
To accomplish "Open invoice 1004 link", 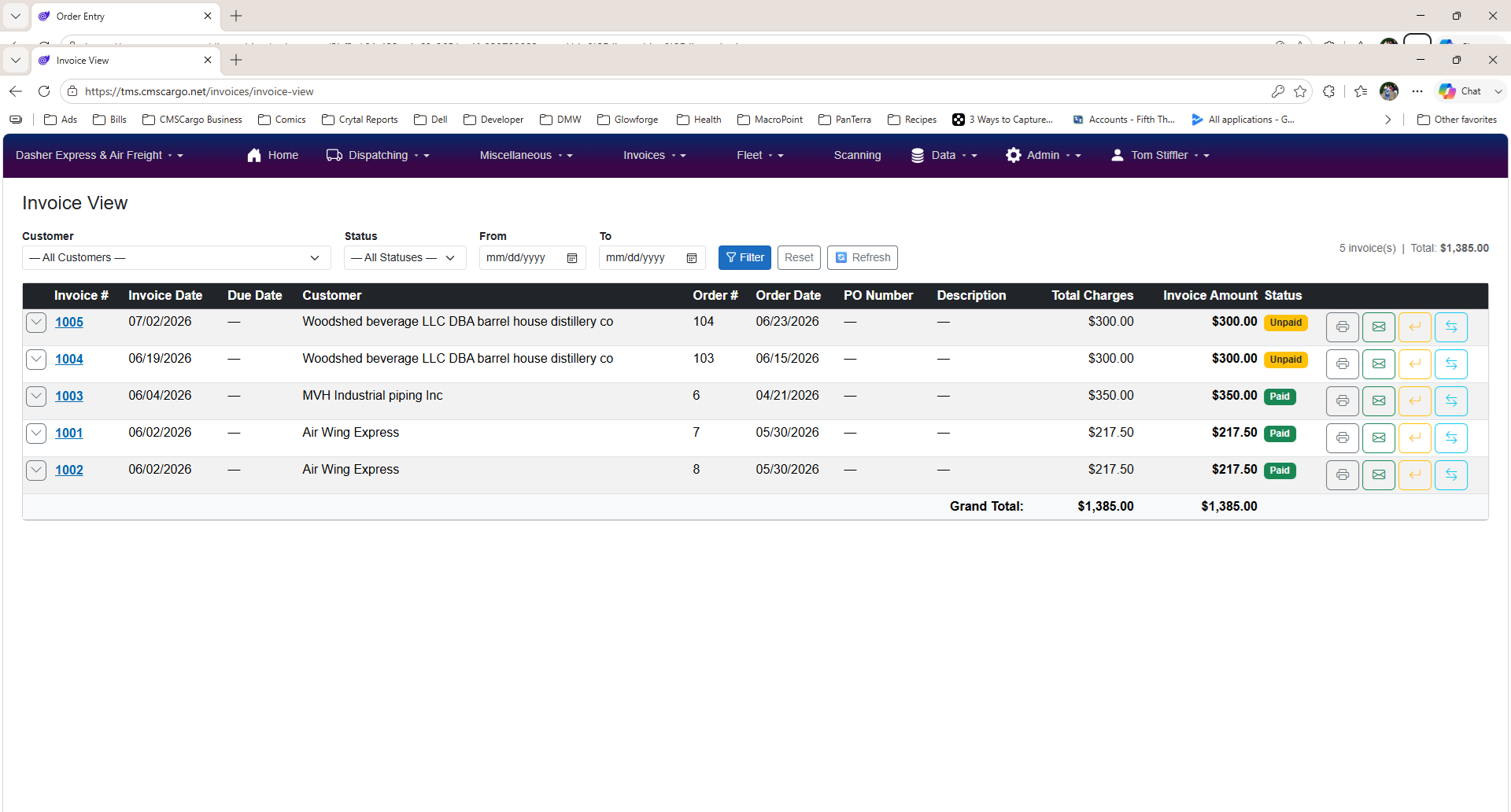I will point(69,359).
